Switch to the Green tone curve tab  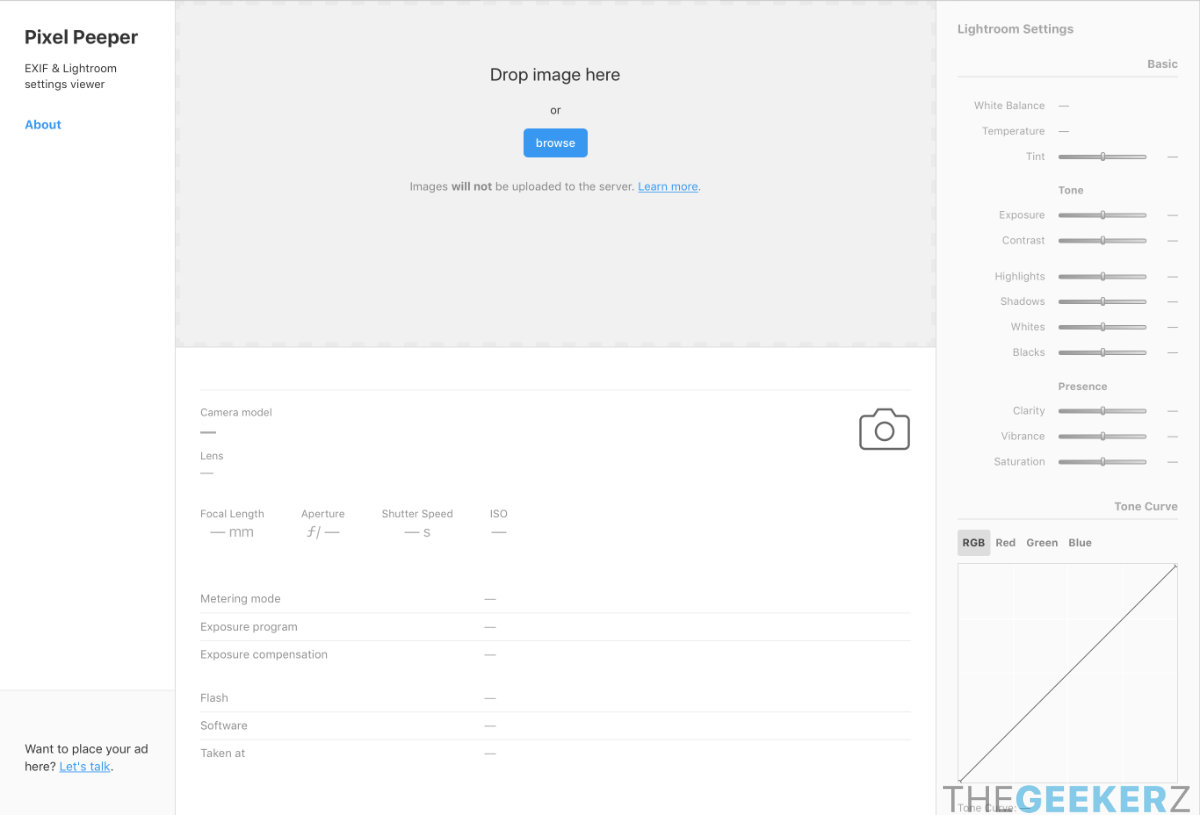point(1042,543)
